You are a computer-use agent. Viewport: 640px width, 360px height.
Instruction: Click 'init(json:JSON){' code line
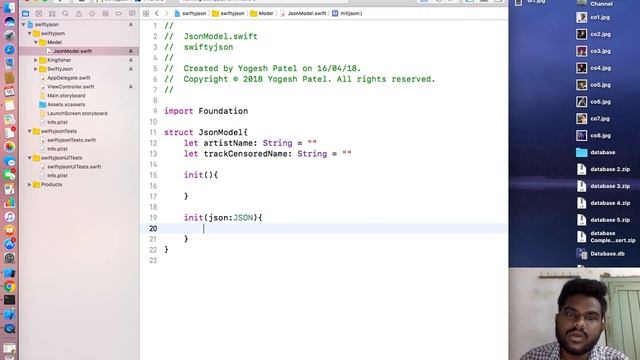click(x=223, y=218)
